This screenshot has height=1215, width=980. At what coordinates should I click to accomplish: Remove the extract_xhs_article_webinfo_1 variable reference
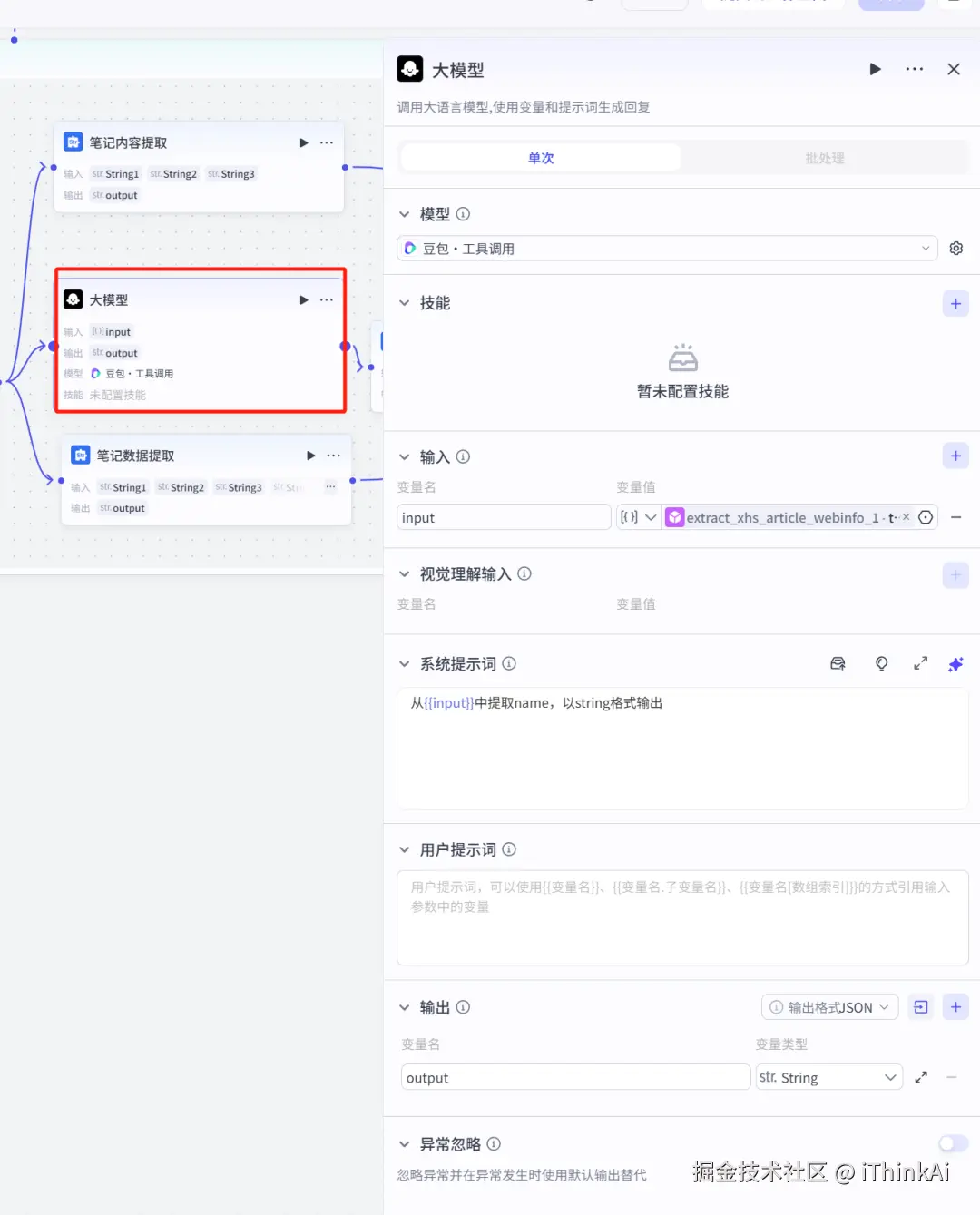point(906,517)
